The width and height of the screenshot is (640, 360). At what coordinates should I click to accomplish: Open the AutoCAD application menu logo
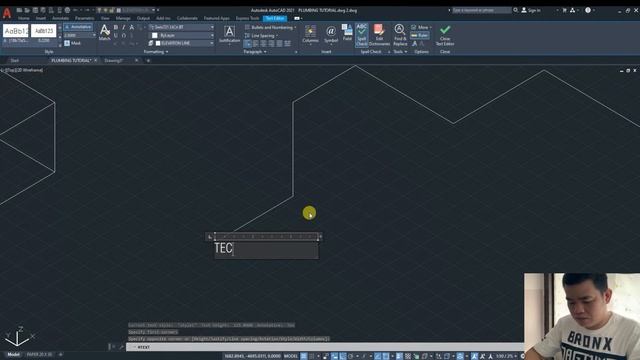(x=7, y=13)
